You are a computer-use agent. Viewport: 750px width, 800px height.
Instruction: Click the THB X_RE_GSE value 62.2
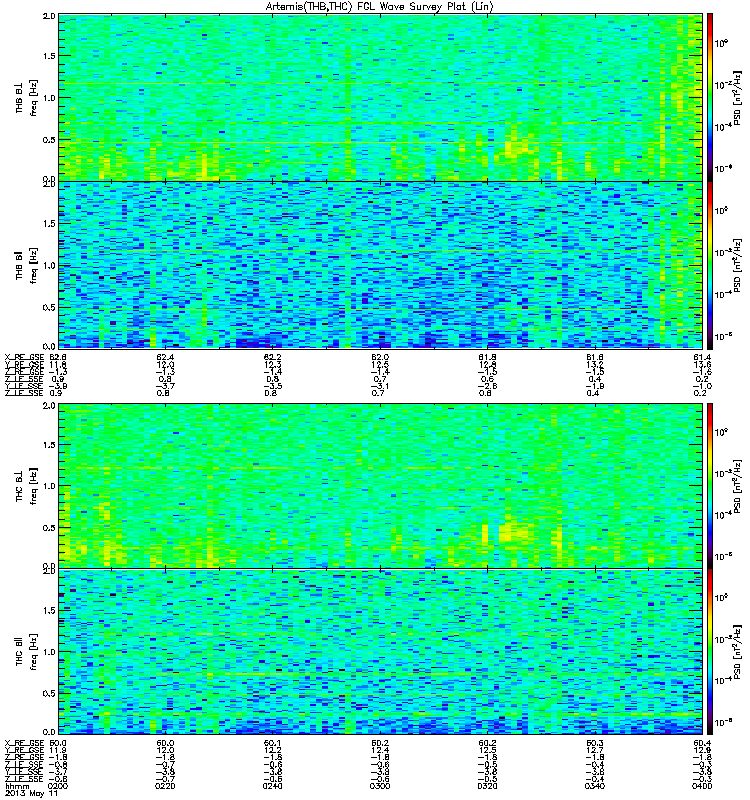[272, 357]
